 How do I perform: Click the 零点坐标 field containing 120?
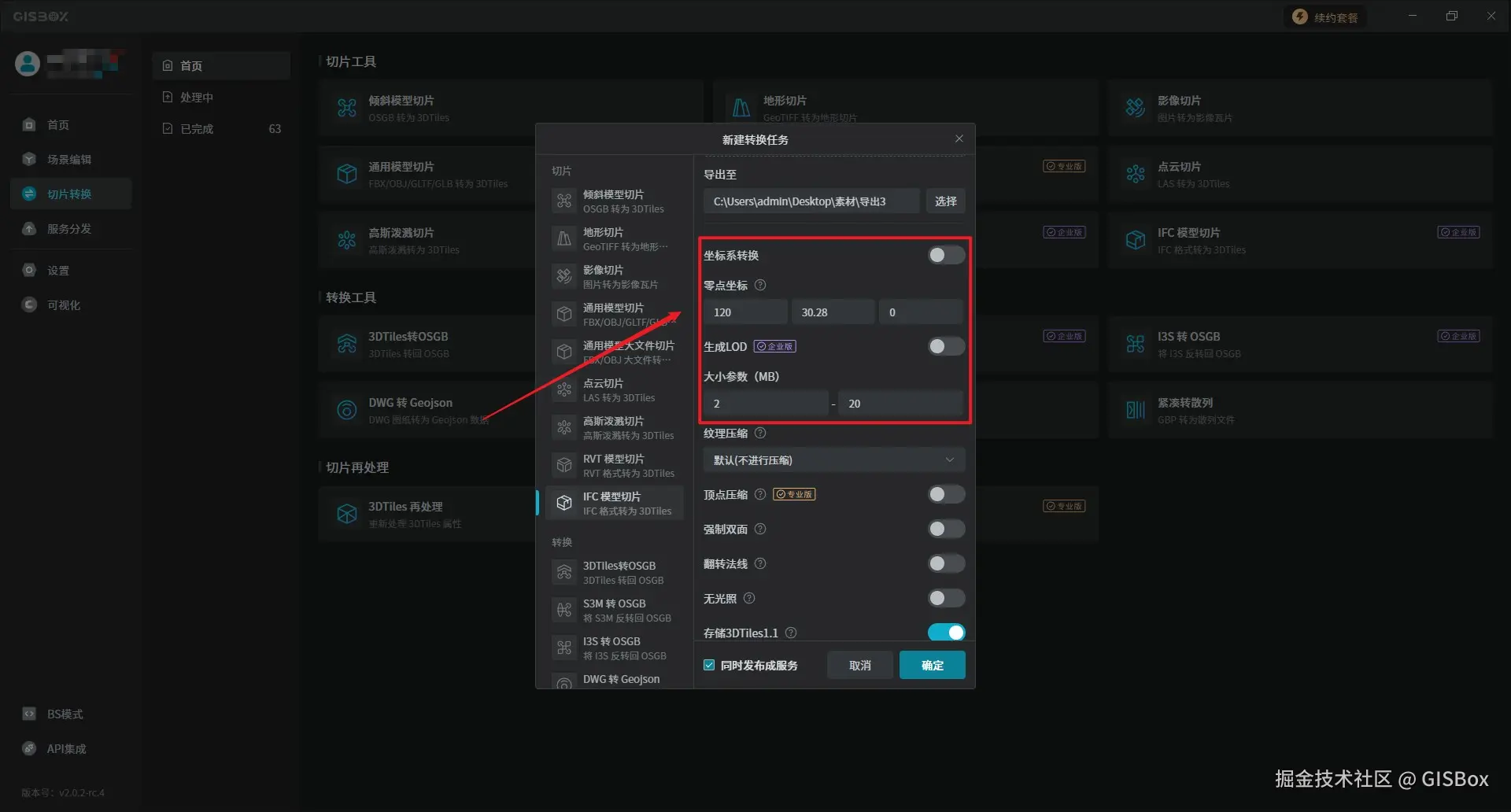tap(745, 312)
